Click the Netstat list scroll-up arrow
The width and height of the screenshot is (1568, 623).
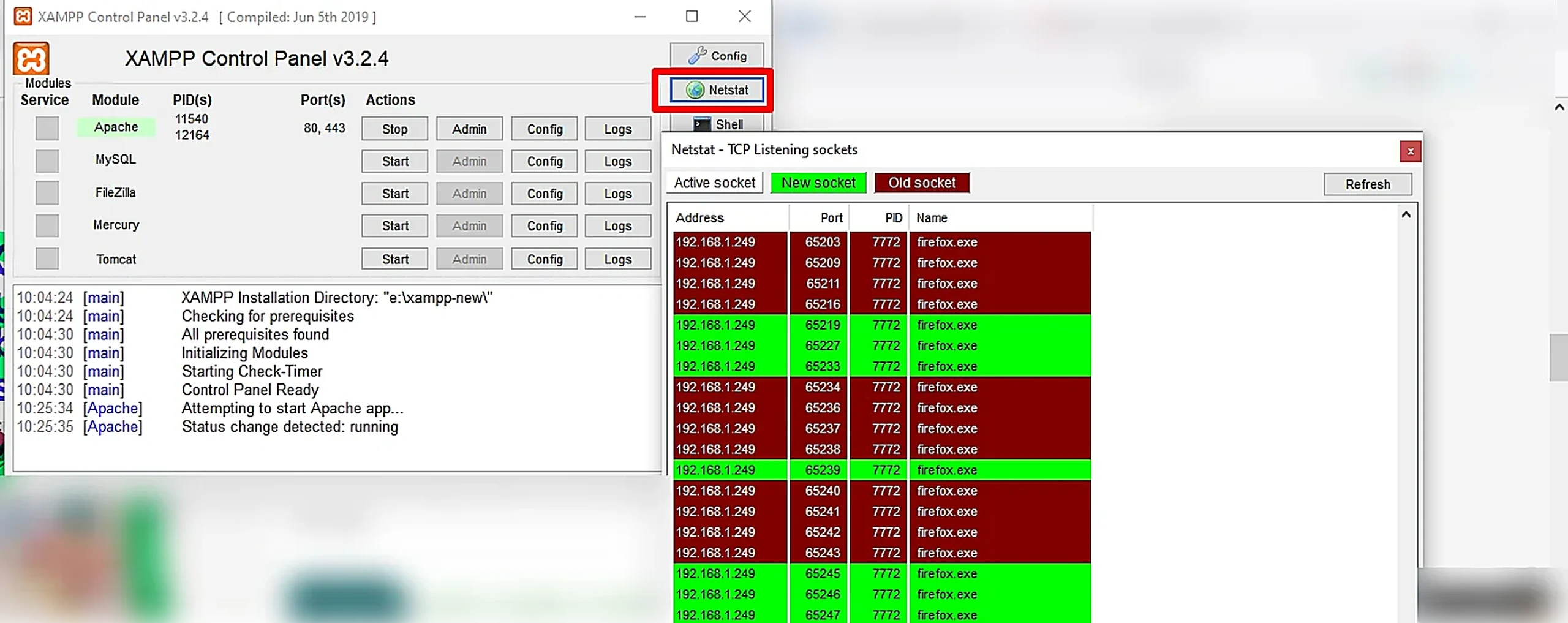point(1406,215)
